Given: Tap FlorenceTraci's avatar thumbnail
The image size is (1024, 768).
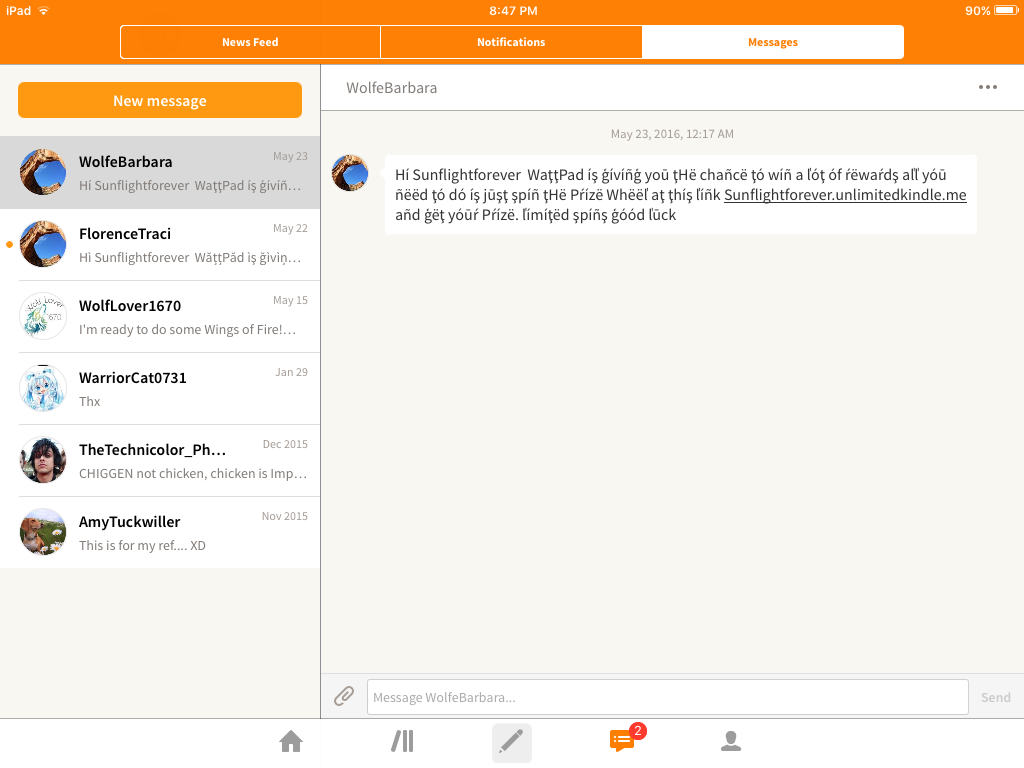Looking at the screenshot, I should [x=43, y=244].
